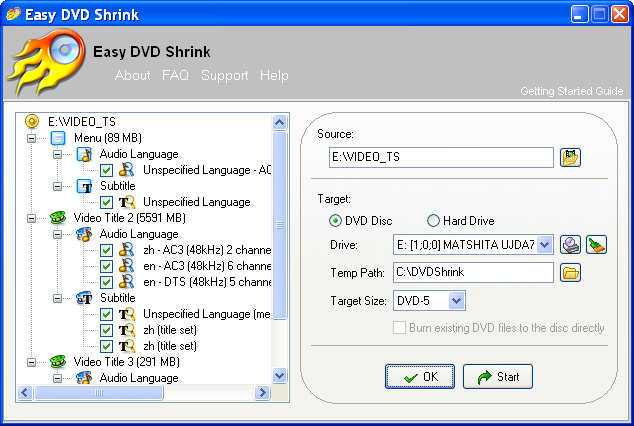
Task: Open the About menu
Action: tap(132, 75)
